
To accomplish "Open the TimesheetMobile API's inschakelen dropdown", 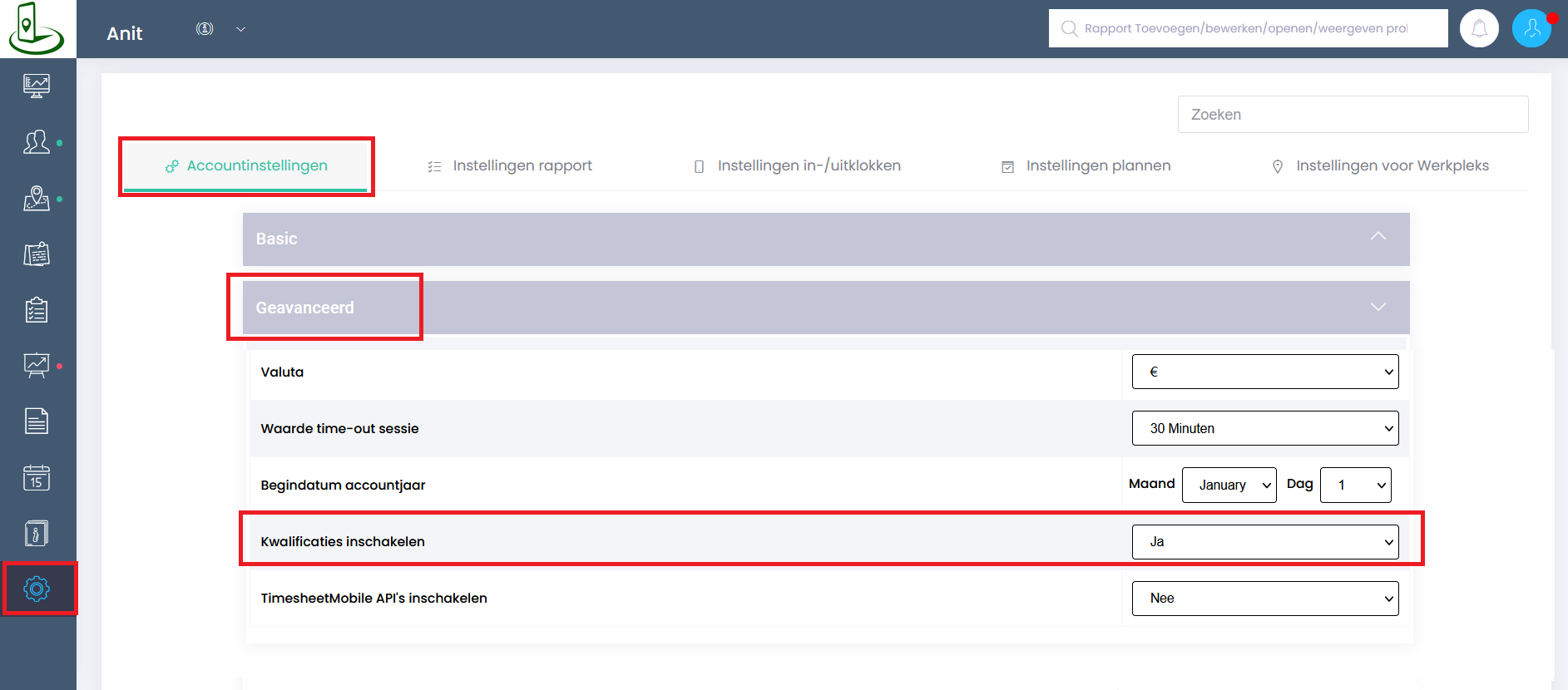I will tap(1265, 599).
